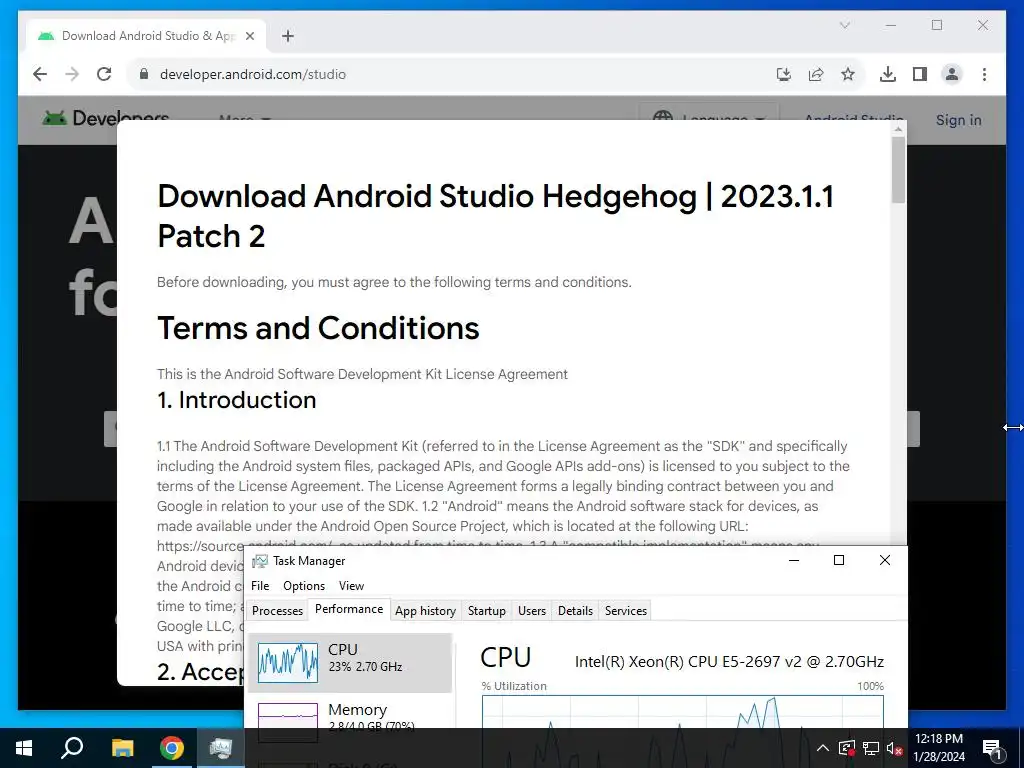The width and height of the screenshot is (1024, 768).
Task: Click the address bar URL
Action: (253, 74)
